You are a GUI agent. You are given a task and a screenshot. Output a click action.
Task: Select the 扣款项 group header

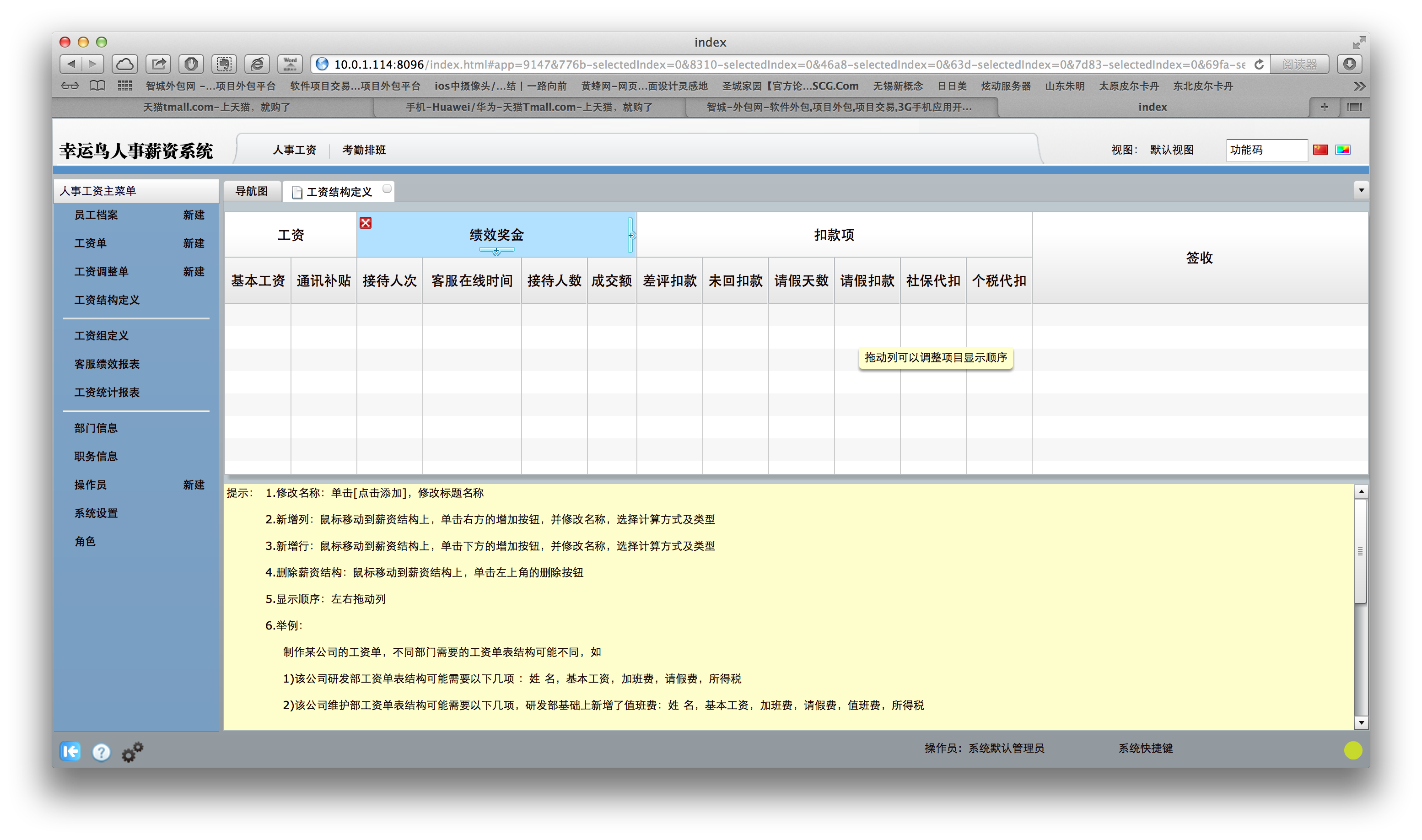pos(834,235)
